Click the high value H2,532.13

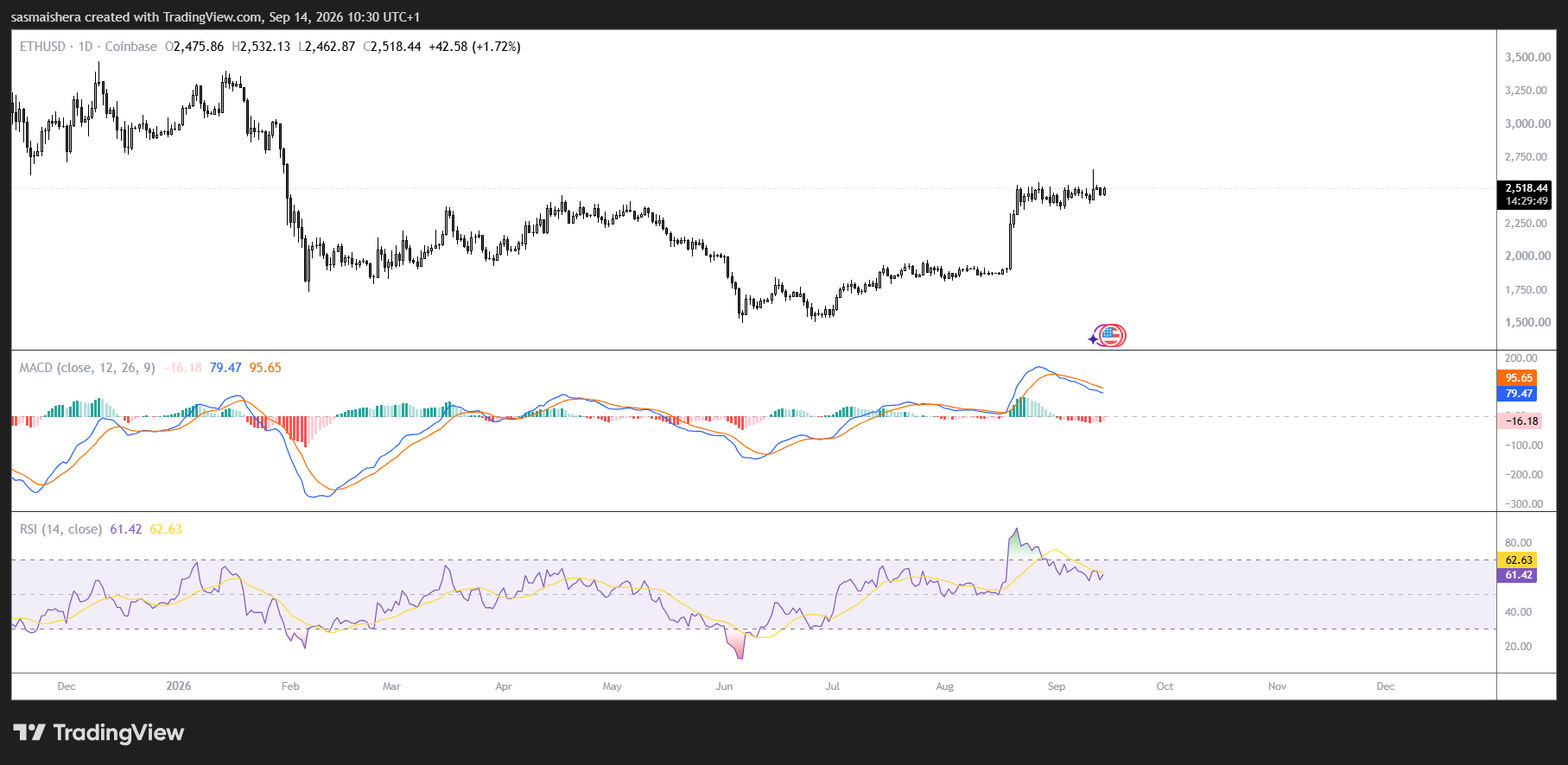click(261, 47)
